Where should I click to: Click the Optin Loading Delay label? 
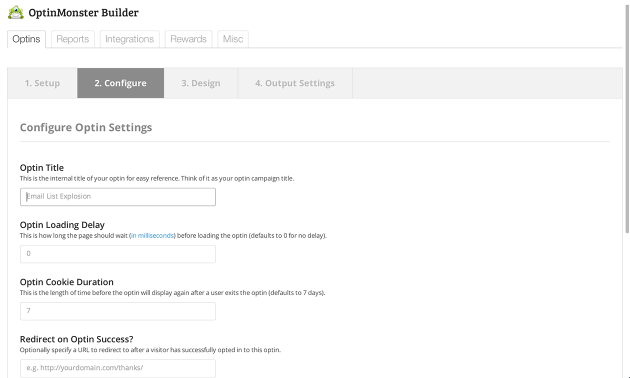(62, 225)
